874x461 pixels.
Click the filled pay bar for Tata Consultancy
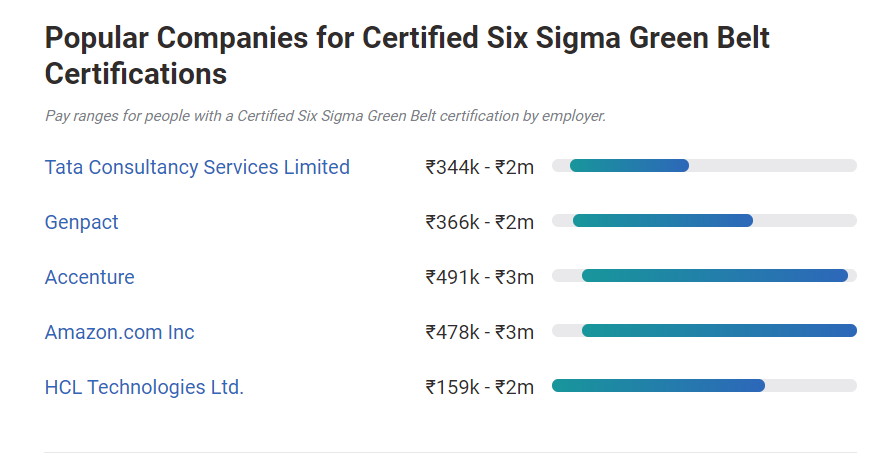pos(629,165)
